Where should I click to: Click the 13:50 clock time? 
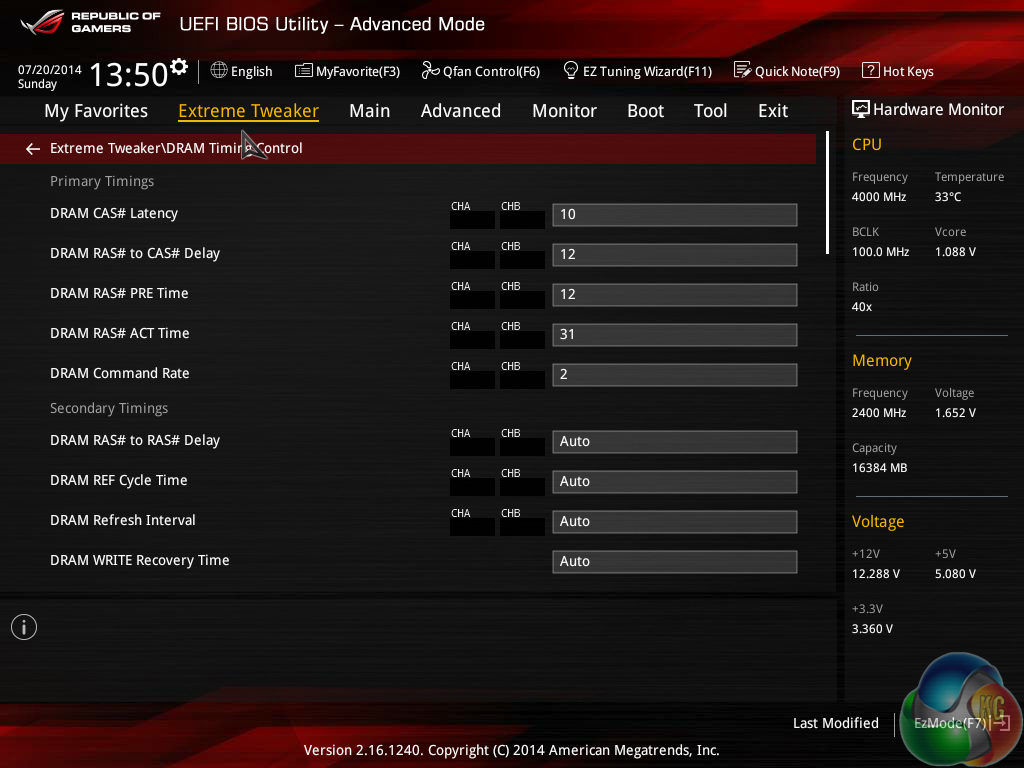(x=129, y=74)
